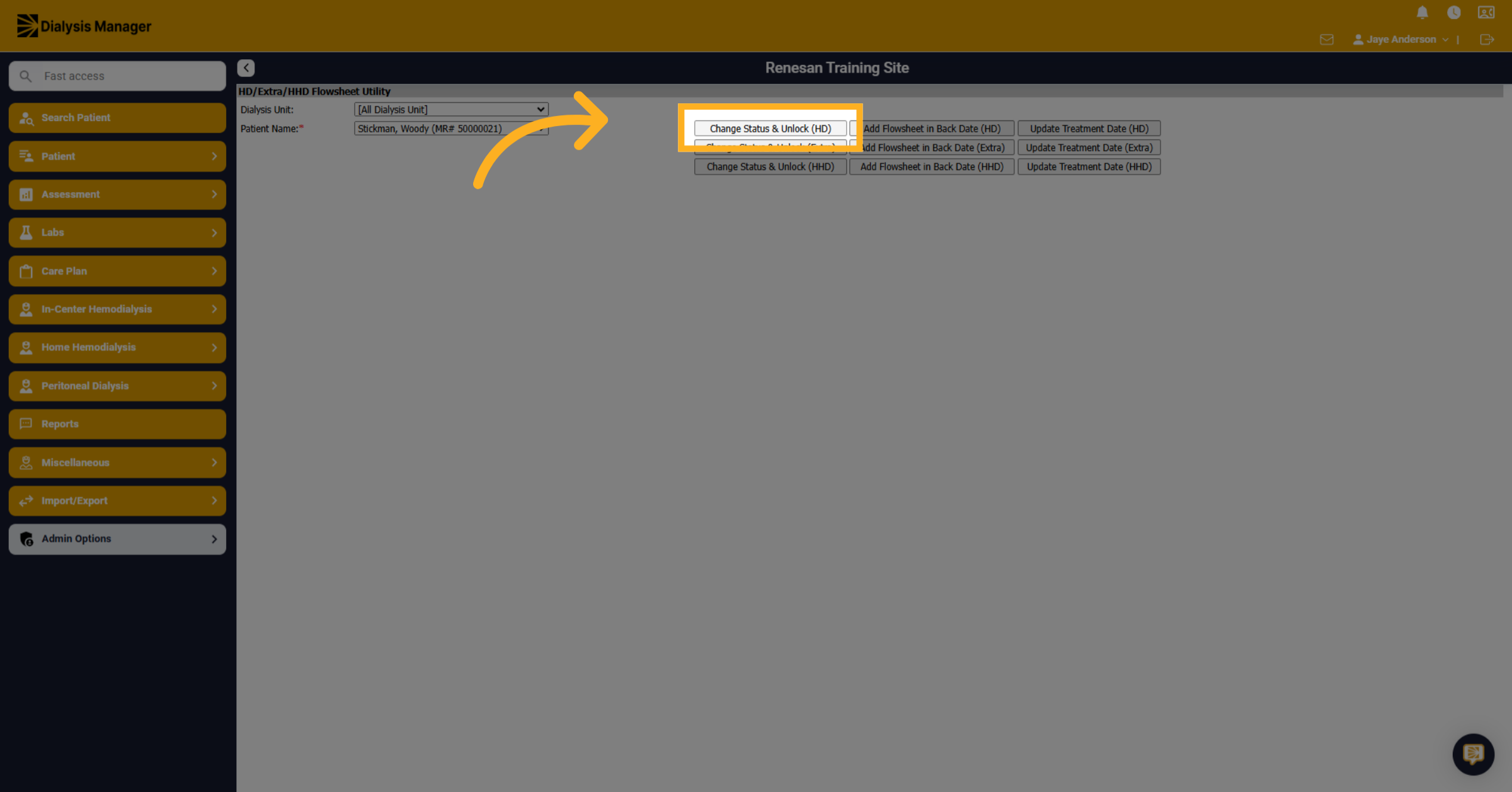The image size is (1512, 792).
Task: Open the Home Hemodialysis menu
Action: click(x=117, y=348)
